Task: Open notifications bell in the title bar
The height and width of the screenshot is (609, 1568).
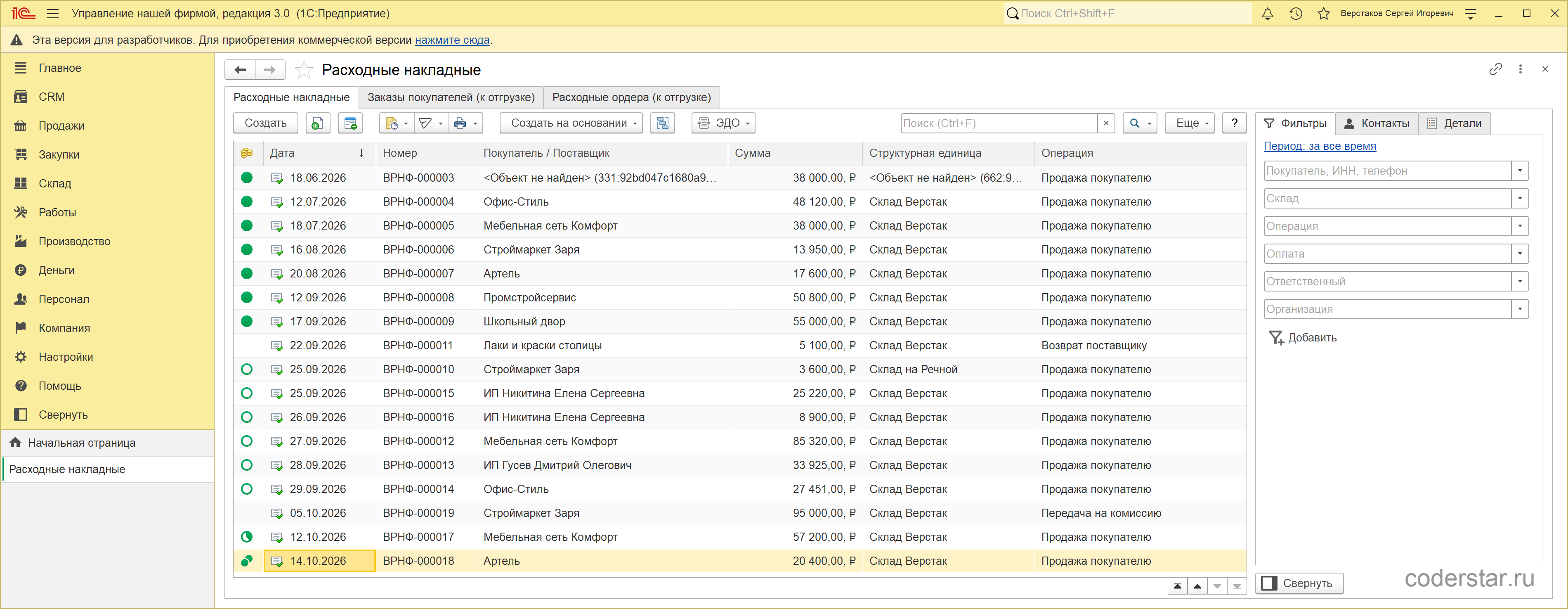Action: click(x=1267, y=13)
